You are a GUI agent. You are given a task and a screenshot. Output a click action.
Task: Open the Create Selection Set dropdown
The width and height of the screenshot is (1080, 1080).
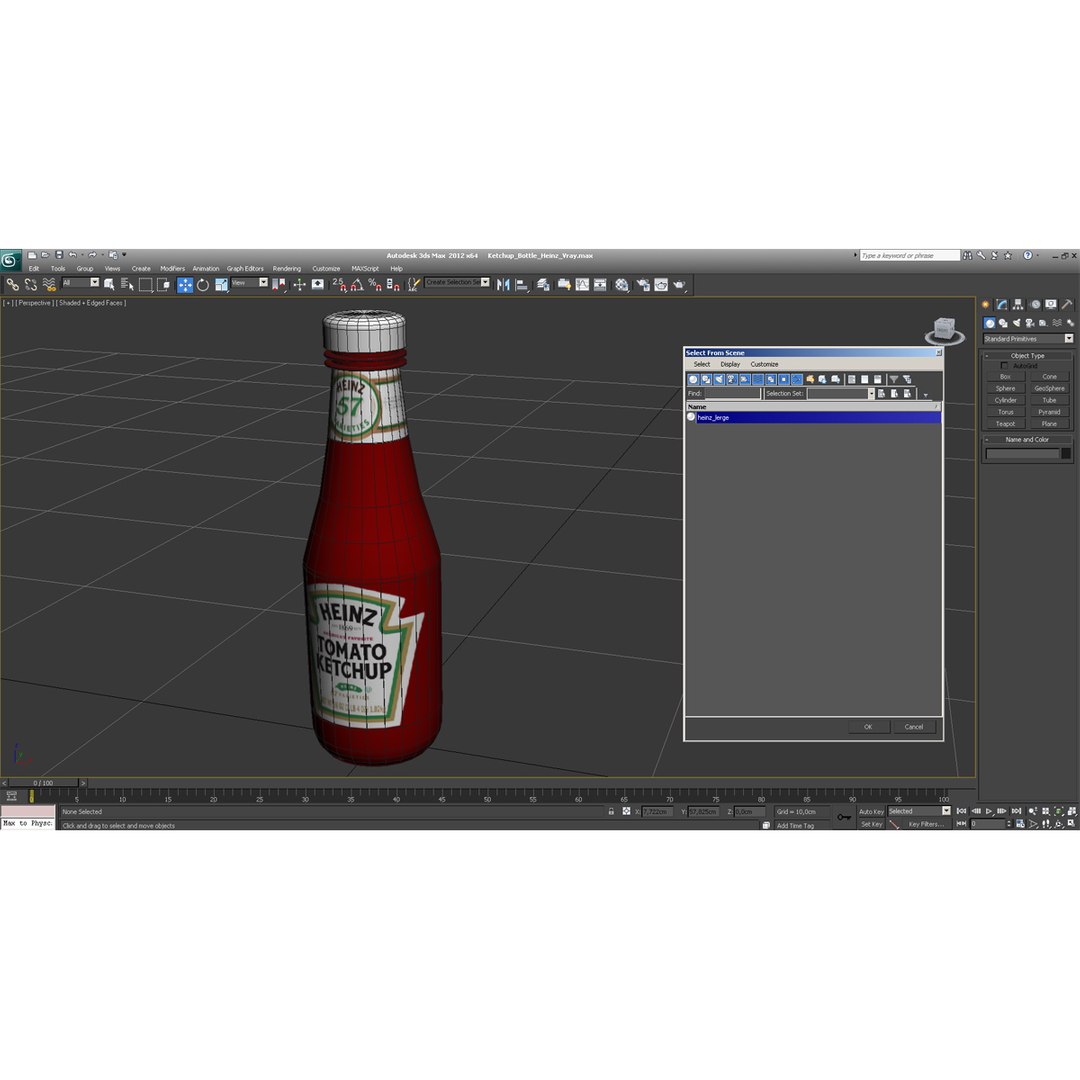point(457,282)
